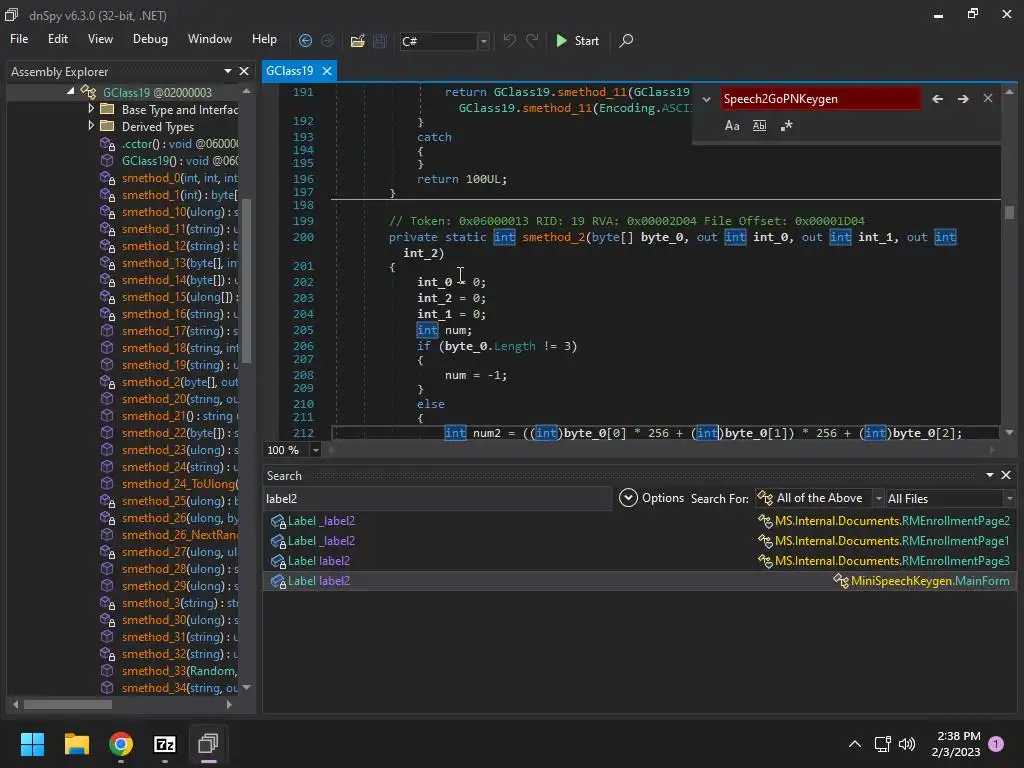
Task: Click icon next to smethod_21() : string
Action: click(x=107, y=416)
